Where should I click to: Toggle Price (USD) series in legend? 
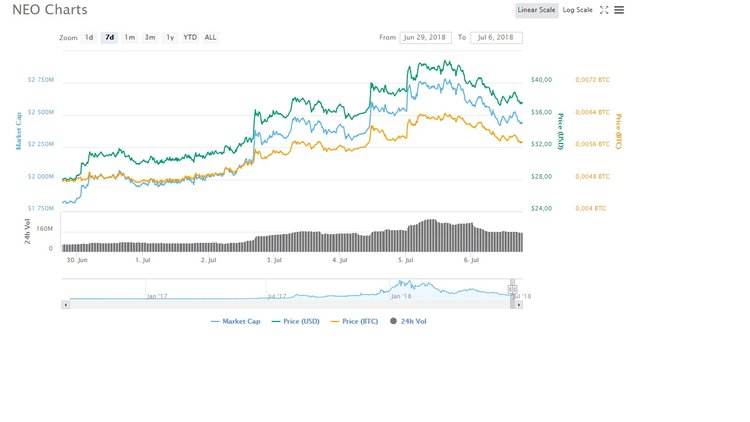[296, 322]
